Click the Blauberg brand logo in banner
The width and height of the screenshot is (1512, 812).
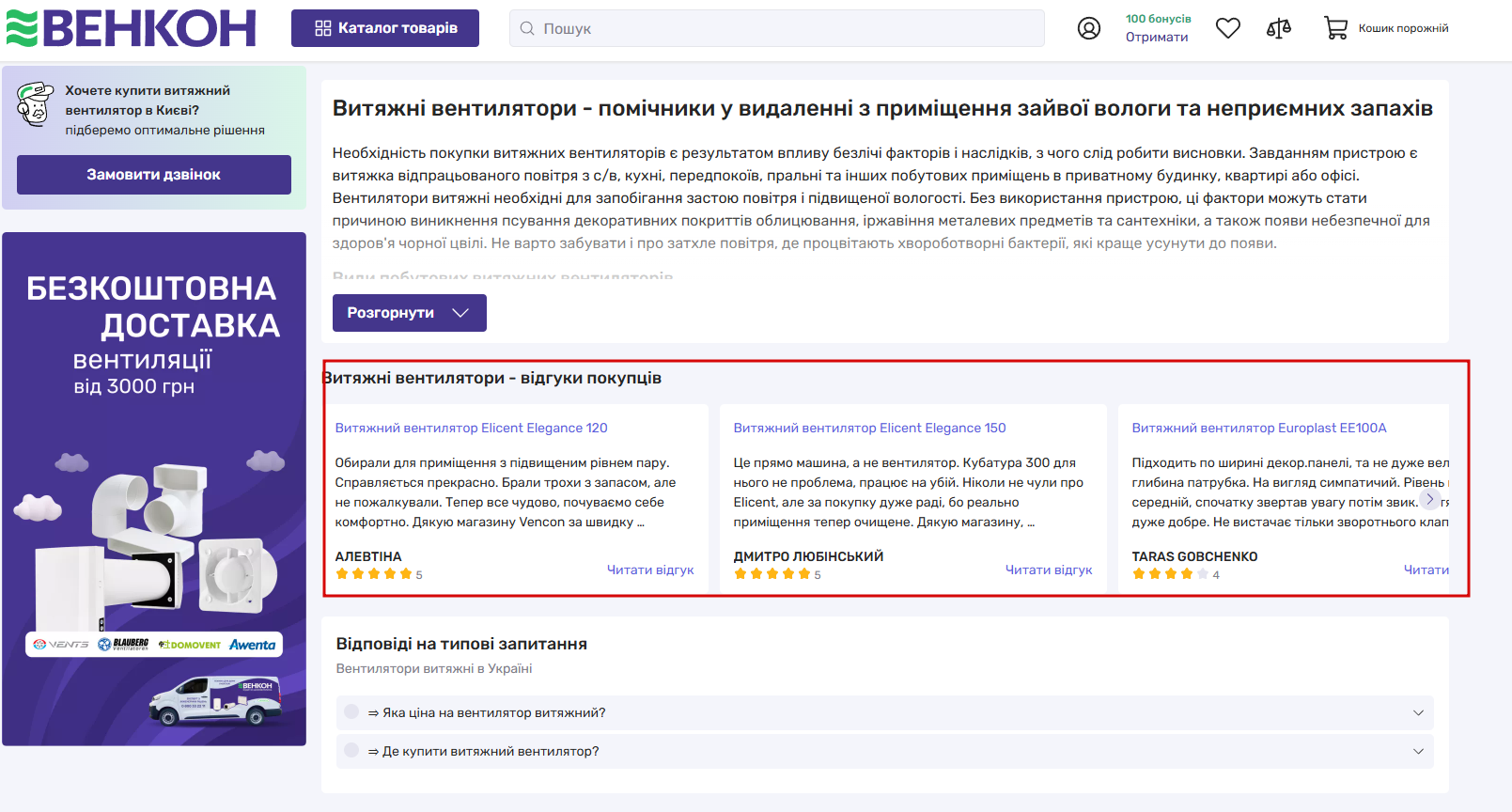pyautogui.click(x=123, y=645)
